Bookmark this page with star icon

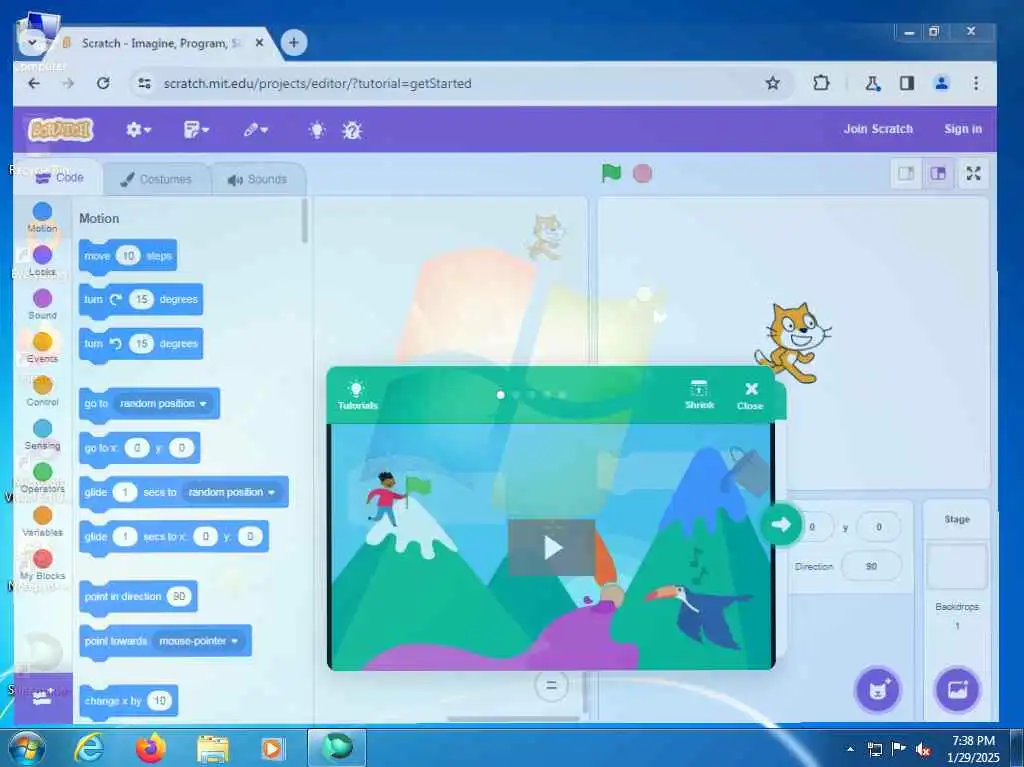click(x=773, y=83)
